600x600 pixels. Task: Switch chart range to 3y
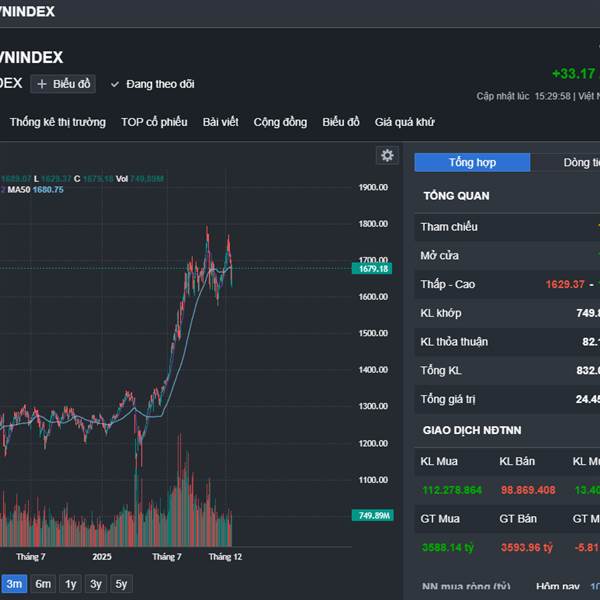click(x=96, y=584)
